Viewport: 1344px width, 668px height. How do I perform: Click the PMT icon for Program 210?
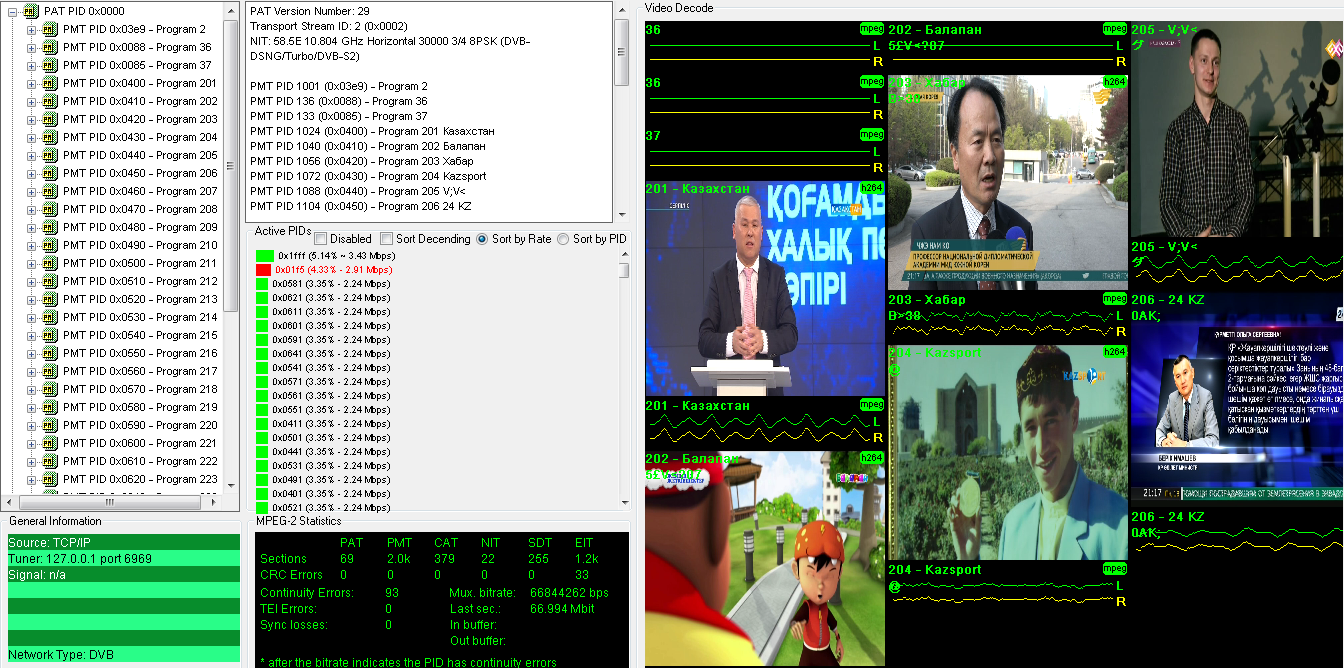point(50,245)
